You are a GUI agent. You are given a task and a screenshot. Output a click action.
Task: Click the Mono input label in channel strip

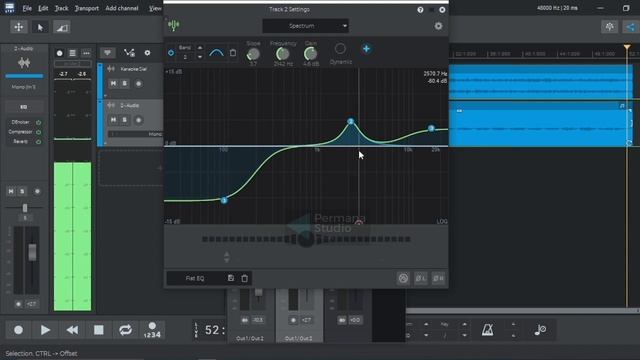24,87
